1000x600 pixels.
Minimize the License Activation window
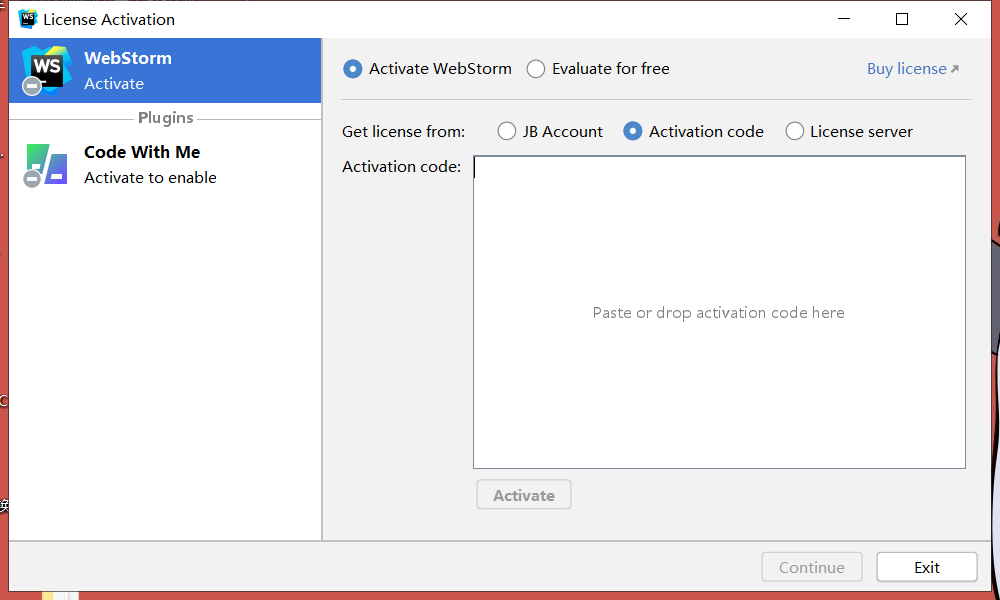point(844,19)
